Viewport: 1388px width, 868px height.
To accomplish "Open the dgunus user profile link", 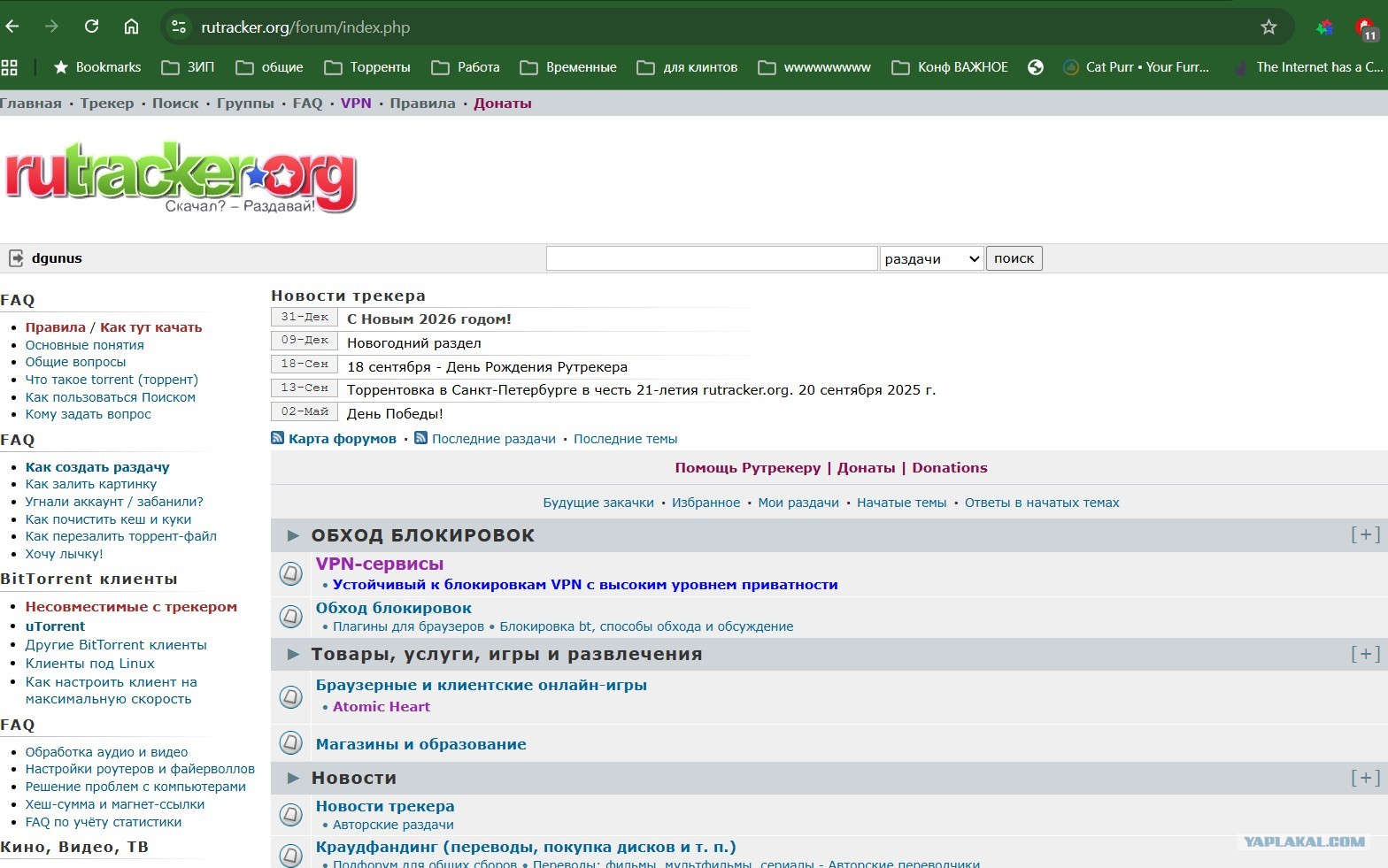I will click(x=57, y=258).
